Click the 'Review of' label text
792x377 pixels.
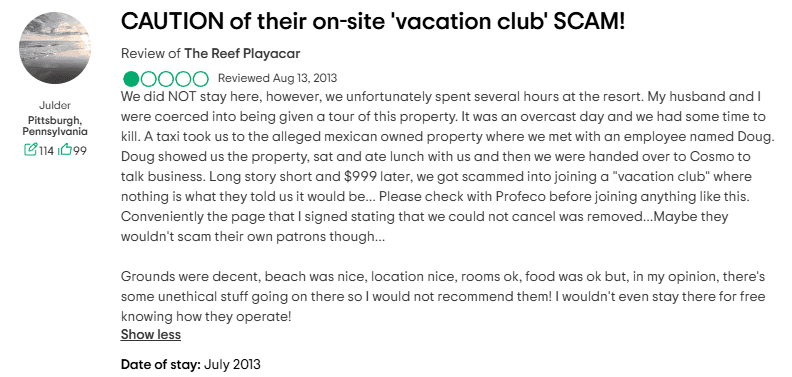coord(151,54)
